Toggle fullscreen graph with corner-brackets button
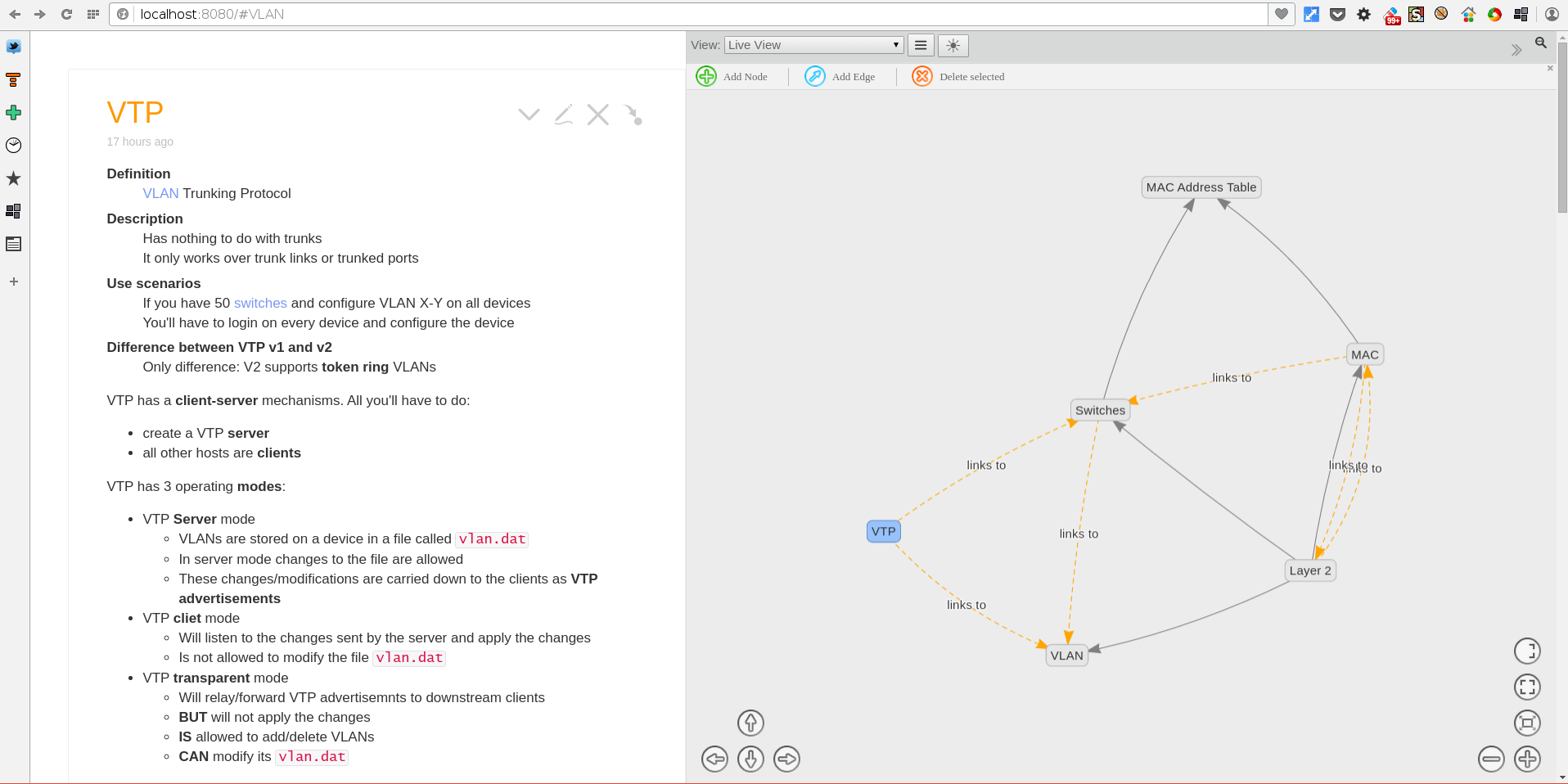The height and width of the screenshot is (784, 1568). tap(1527, 687)
